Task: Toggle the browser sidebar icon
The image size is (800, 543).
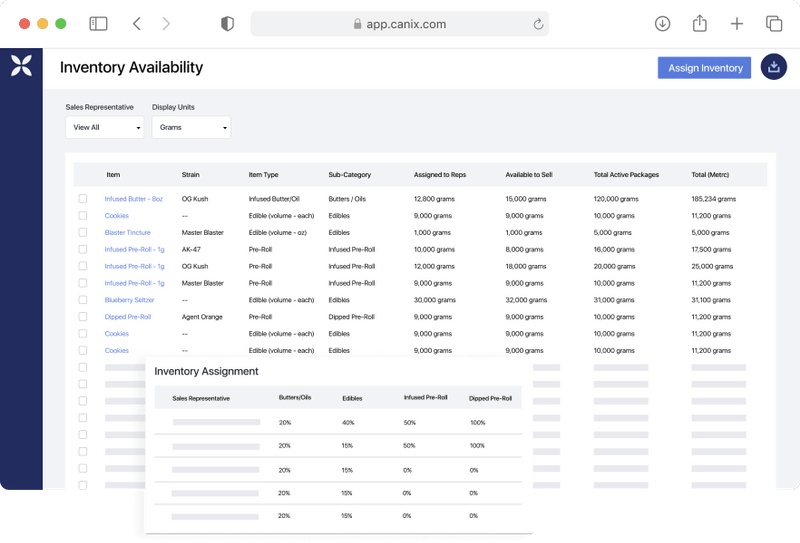Action: (x=98, y=23)
